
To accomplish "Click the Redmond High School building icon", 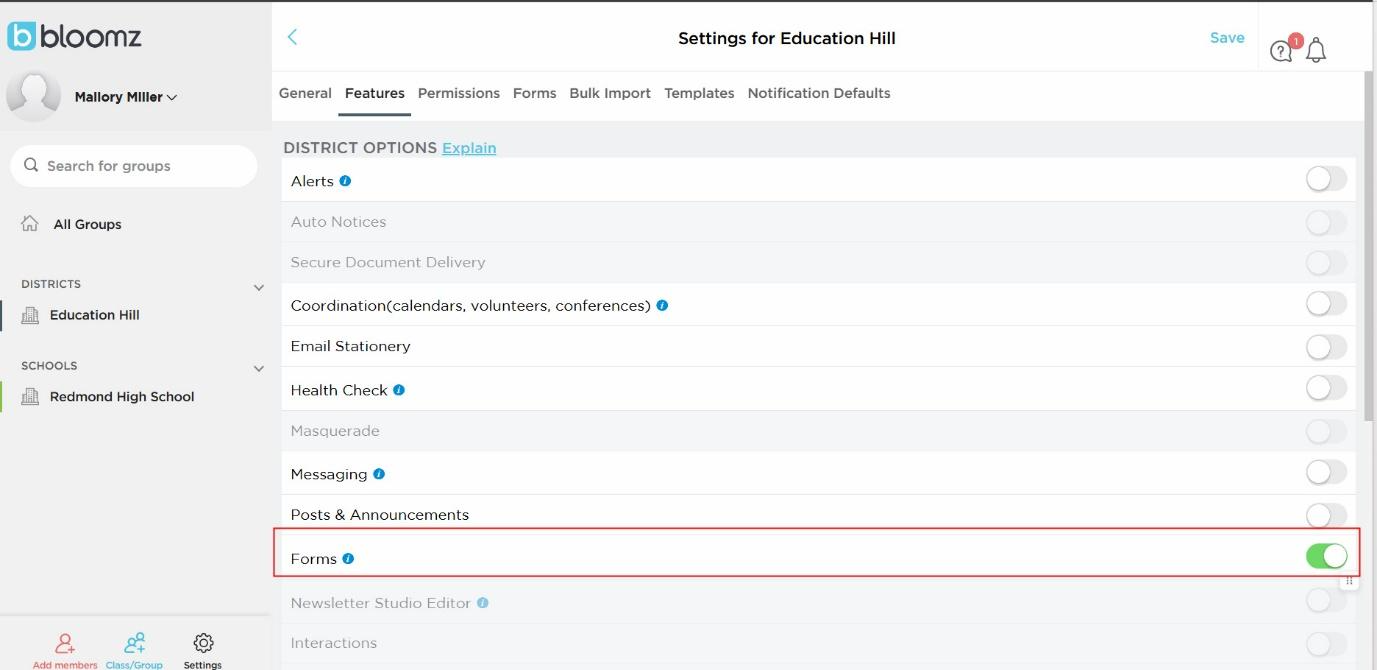I will [30, 397].
